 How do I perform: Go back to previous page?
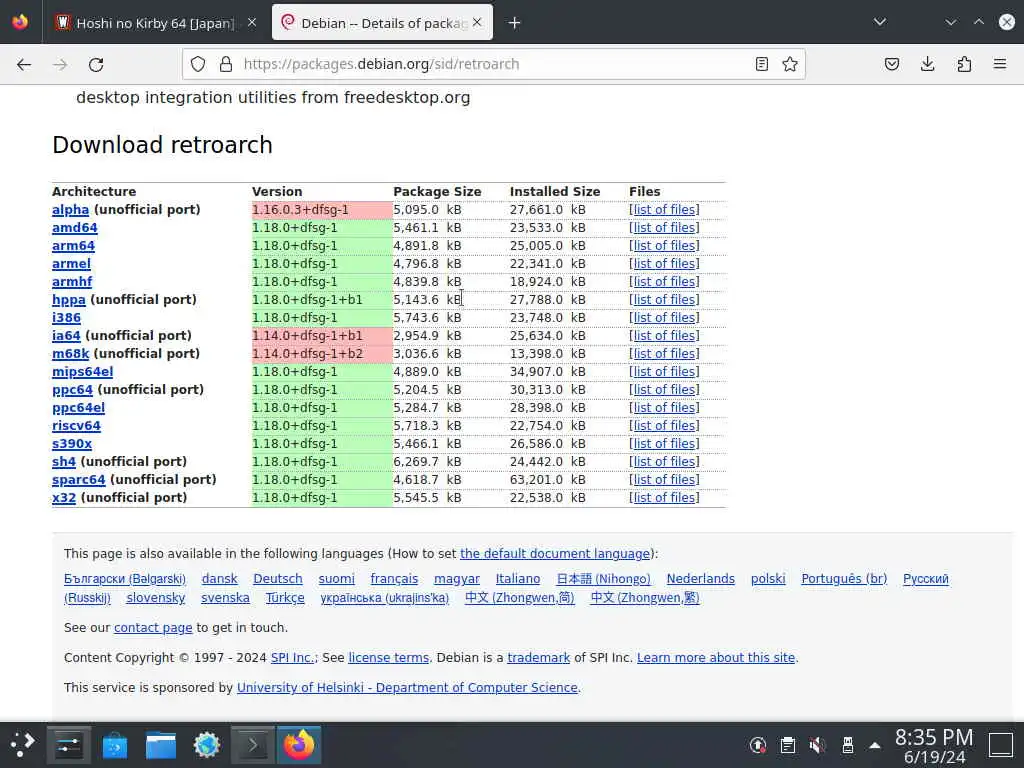point(24,64)
